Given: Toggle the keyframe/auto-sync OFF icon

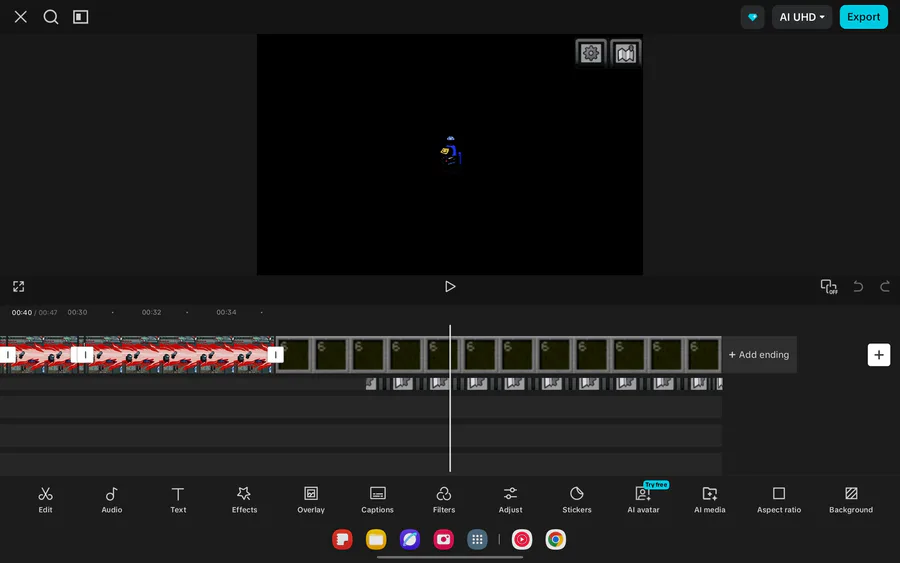Looking at the screenshot, I should [828, 286].
